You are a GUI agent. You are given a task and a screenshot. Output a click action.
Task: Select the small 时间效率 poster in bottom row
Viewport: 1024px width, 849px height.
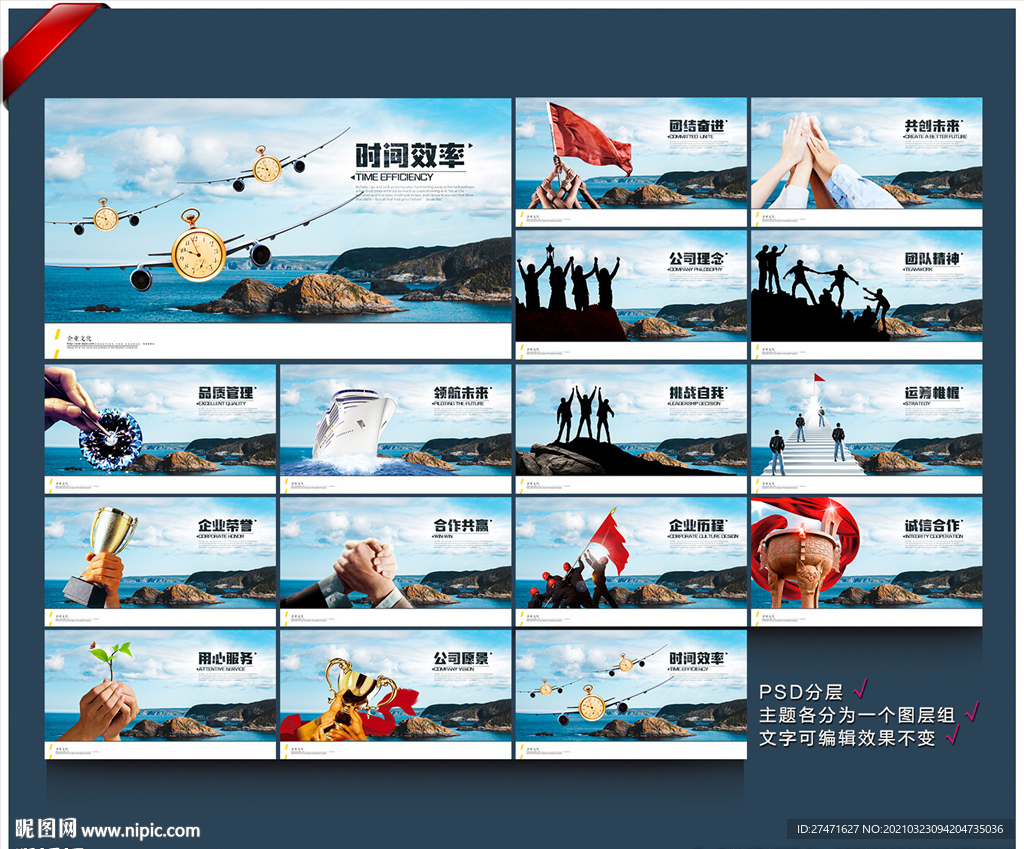tap(631, 694)
